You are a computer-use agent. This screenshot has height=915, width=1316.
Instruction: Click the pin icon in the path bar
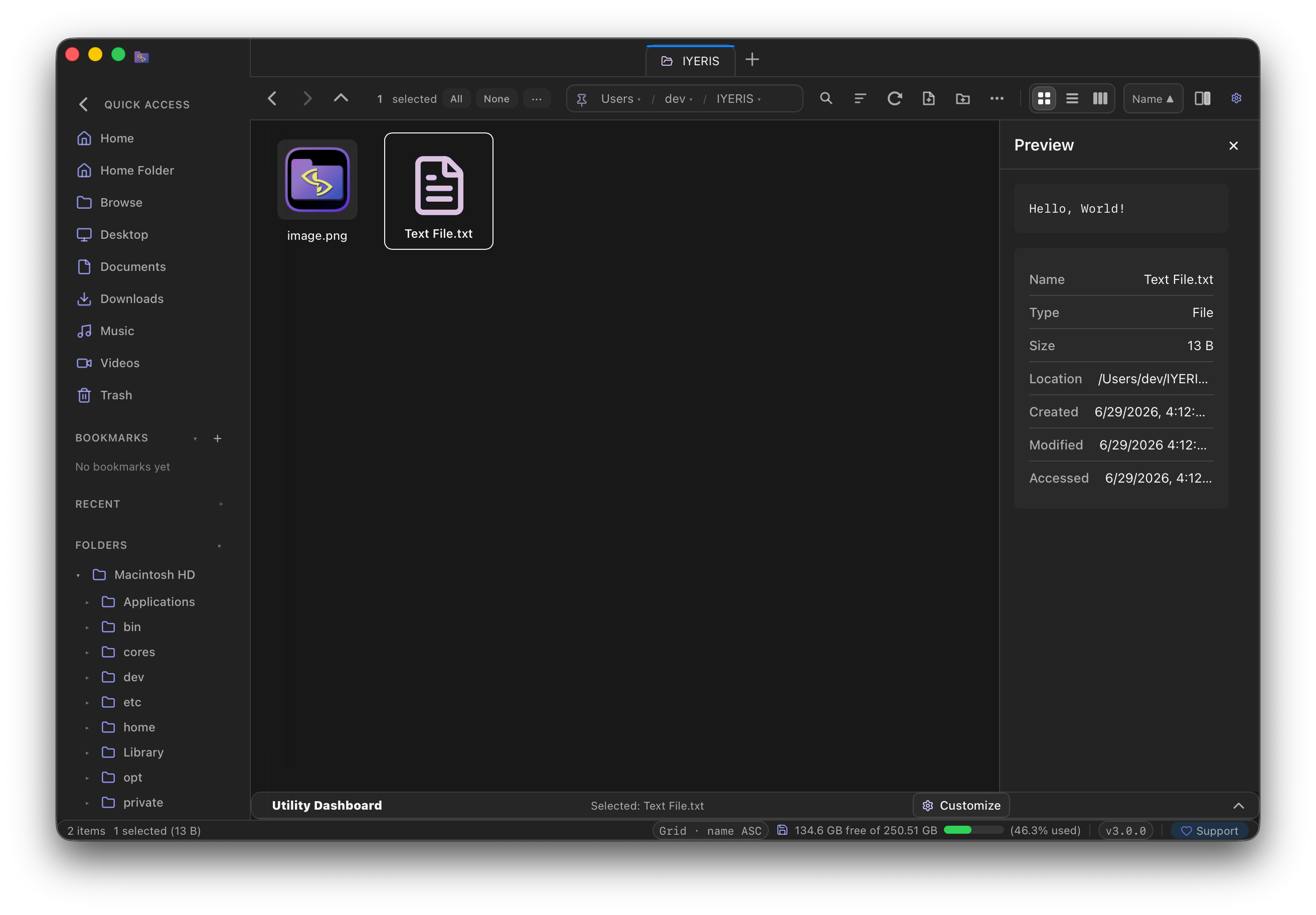pos(582,99)
